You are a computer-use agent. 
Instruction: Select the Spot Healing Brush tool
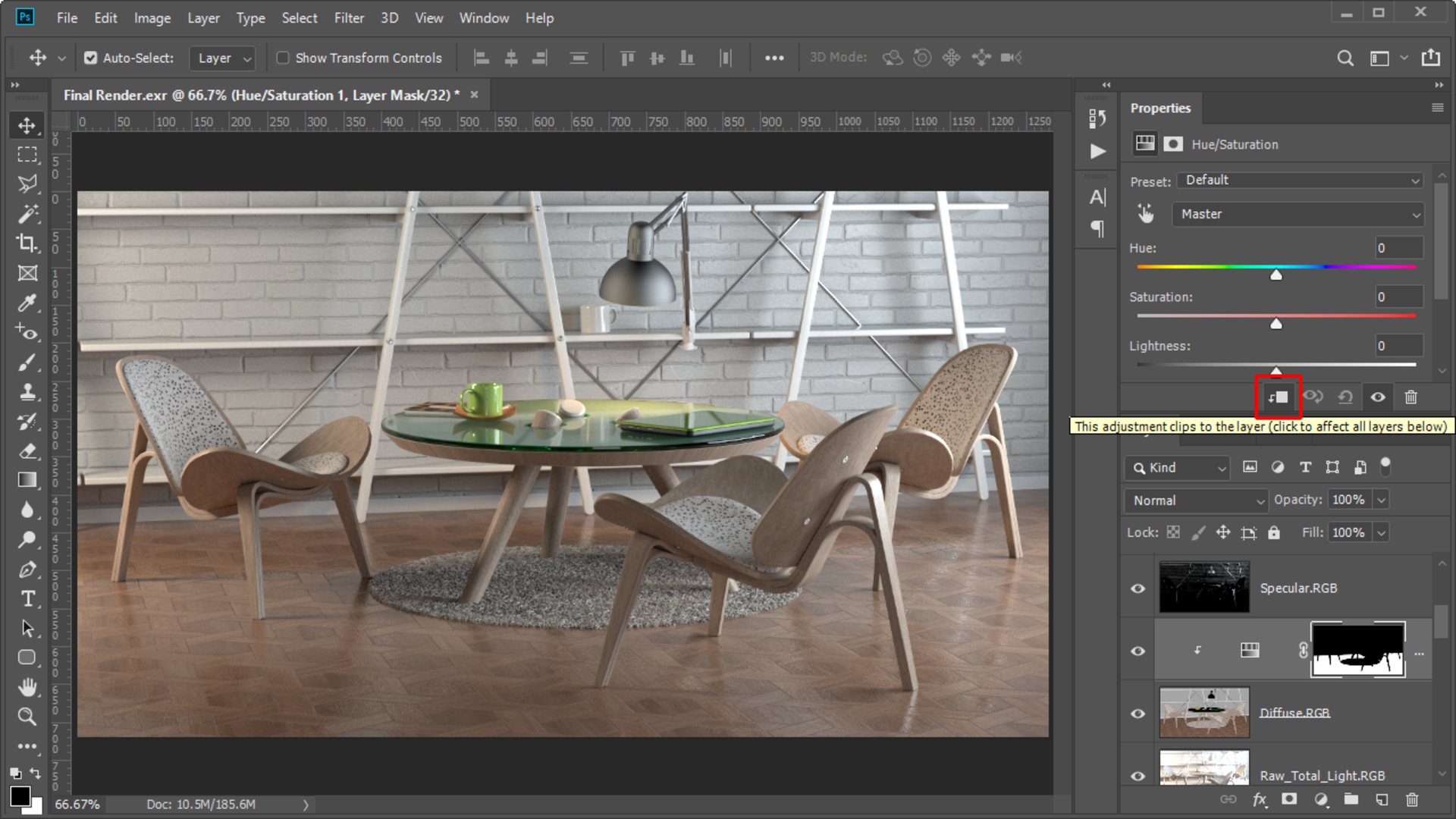pos(27,332)
